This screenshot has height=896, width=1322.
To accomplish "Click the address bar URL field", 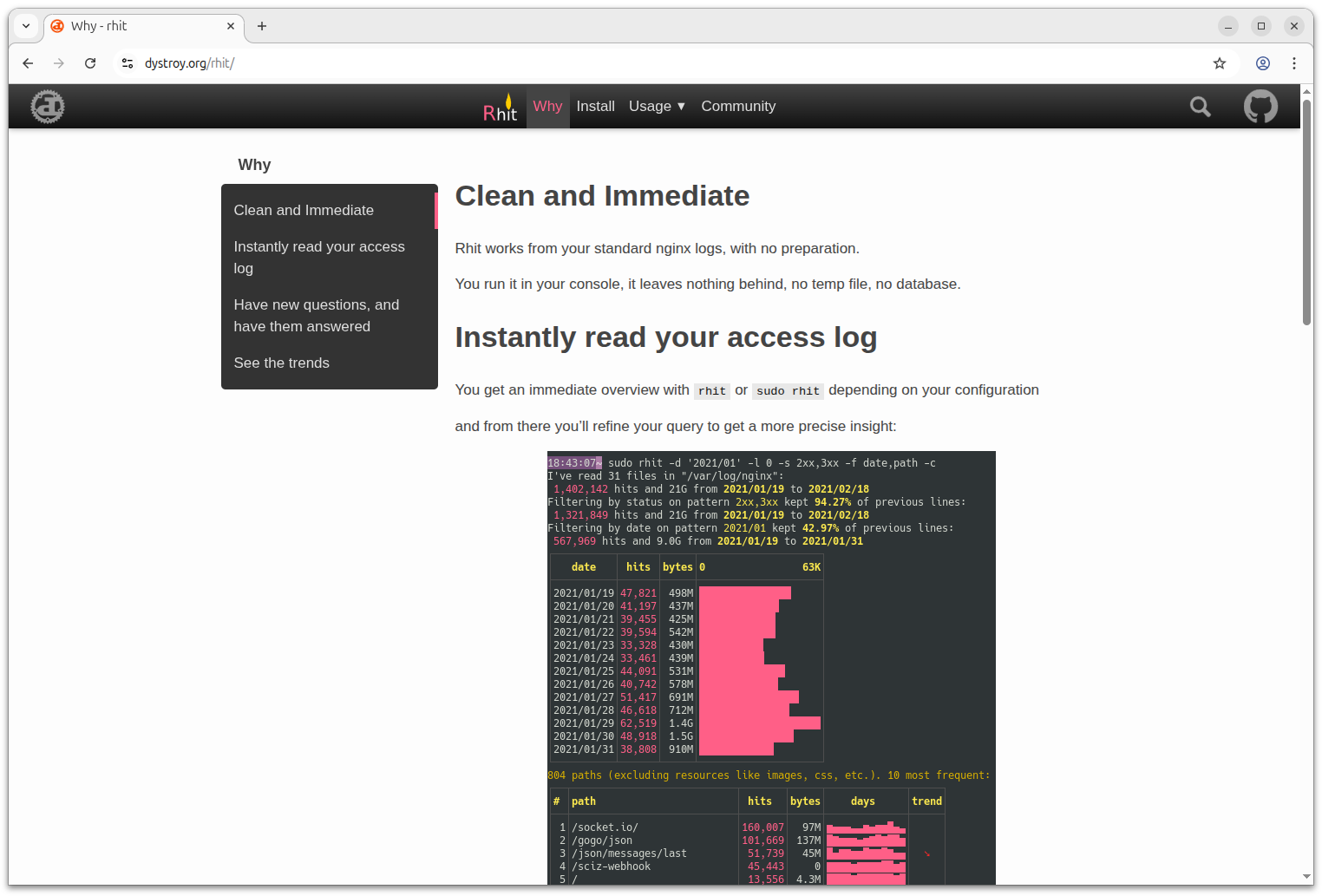I will click(607, 63).
